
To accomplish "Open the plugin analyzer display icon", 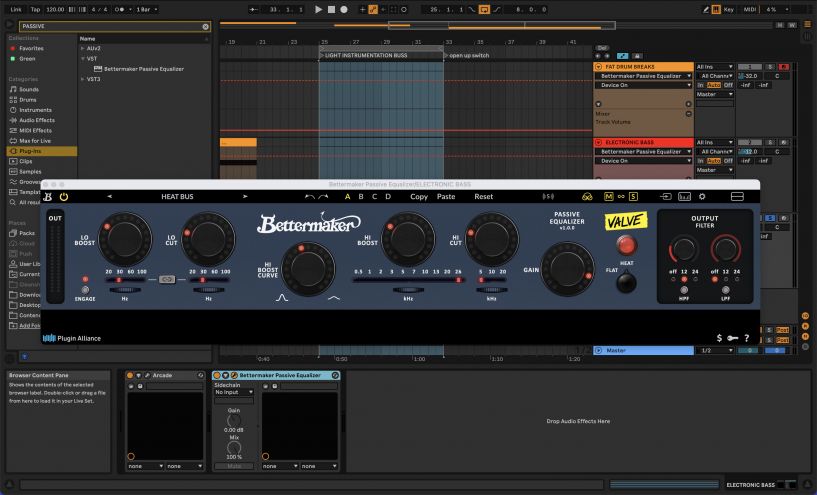I will (684, 196).
